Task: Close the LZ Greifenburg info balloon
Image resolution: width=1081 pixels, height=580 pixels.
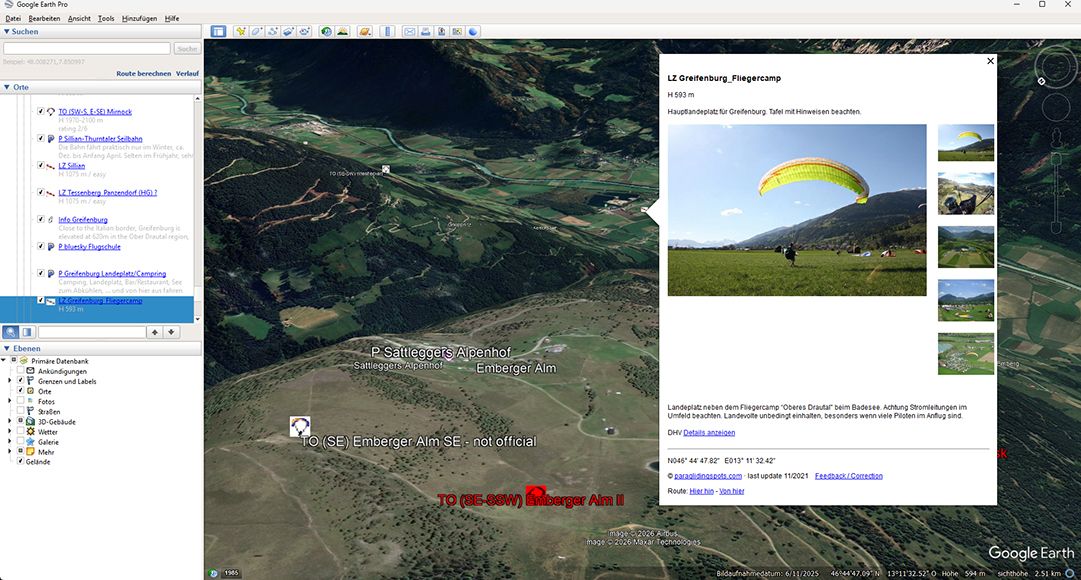Action: coord(990,61)
